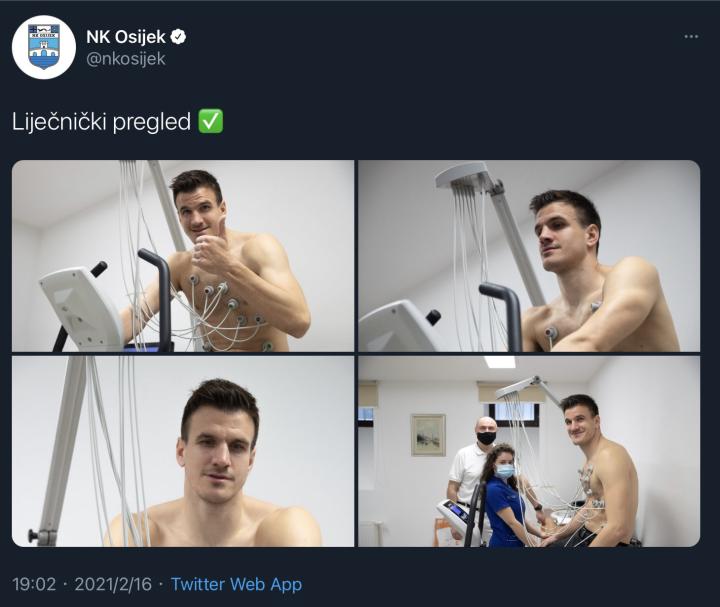Image resolution: width=720 pixels, height=607 pixels.
Task: Click the green check mark emoji
Action: [x=211, y=122]
